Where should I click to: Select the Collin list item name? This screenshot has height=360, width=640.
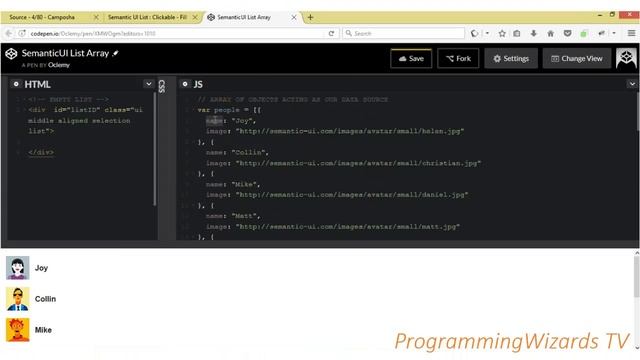click(x=45, y=299)
